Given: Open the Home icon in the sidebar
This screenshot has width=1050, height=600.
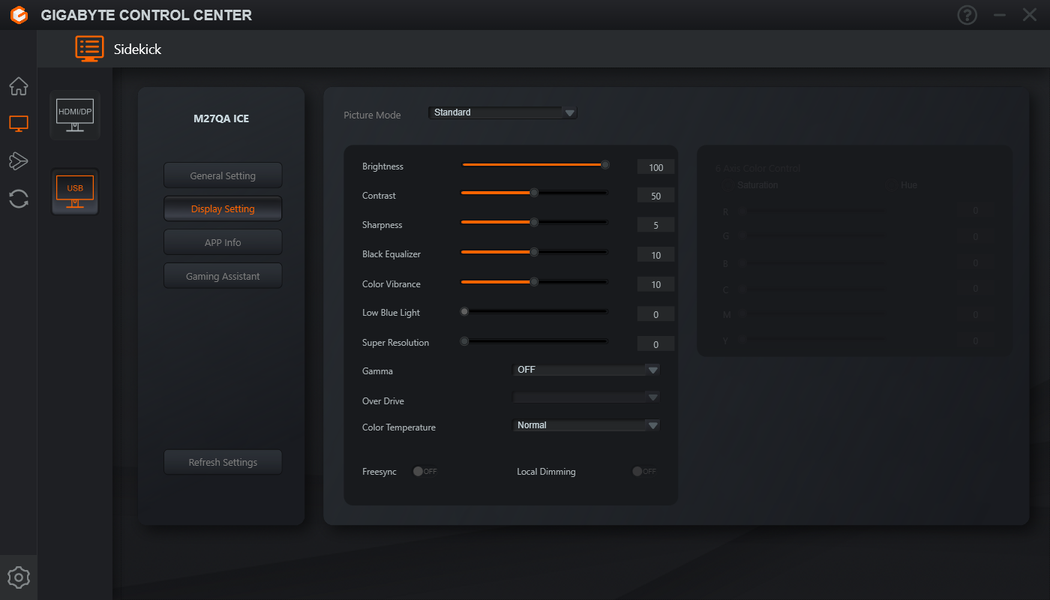Looking at the screenshot, I should [x=19, y=86].
